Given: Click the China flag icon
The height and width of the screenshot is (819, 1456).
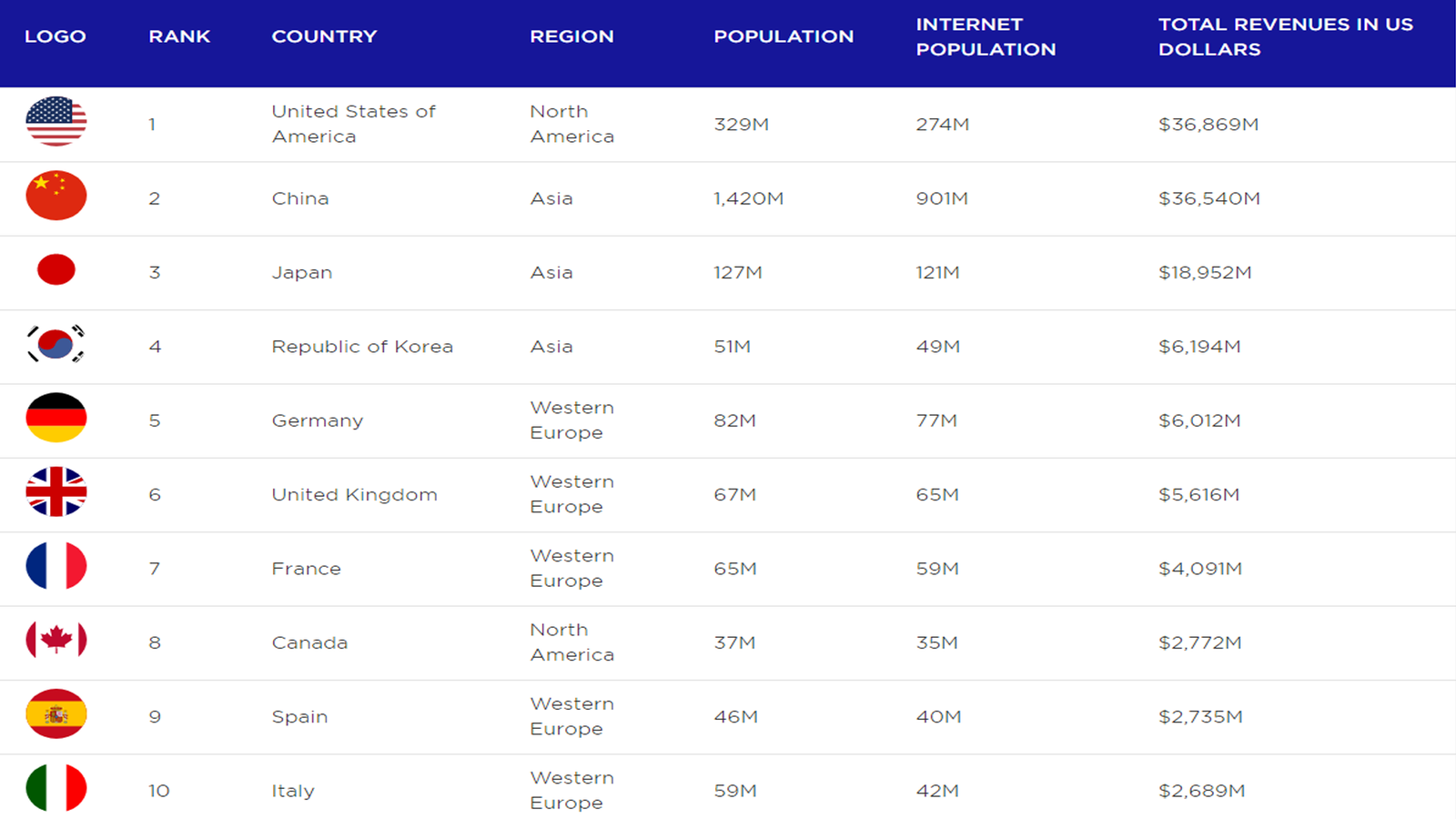Looking at the screenshot, I should click(x=56, y=197).
